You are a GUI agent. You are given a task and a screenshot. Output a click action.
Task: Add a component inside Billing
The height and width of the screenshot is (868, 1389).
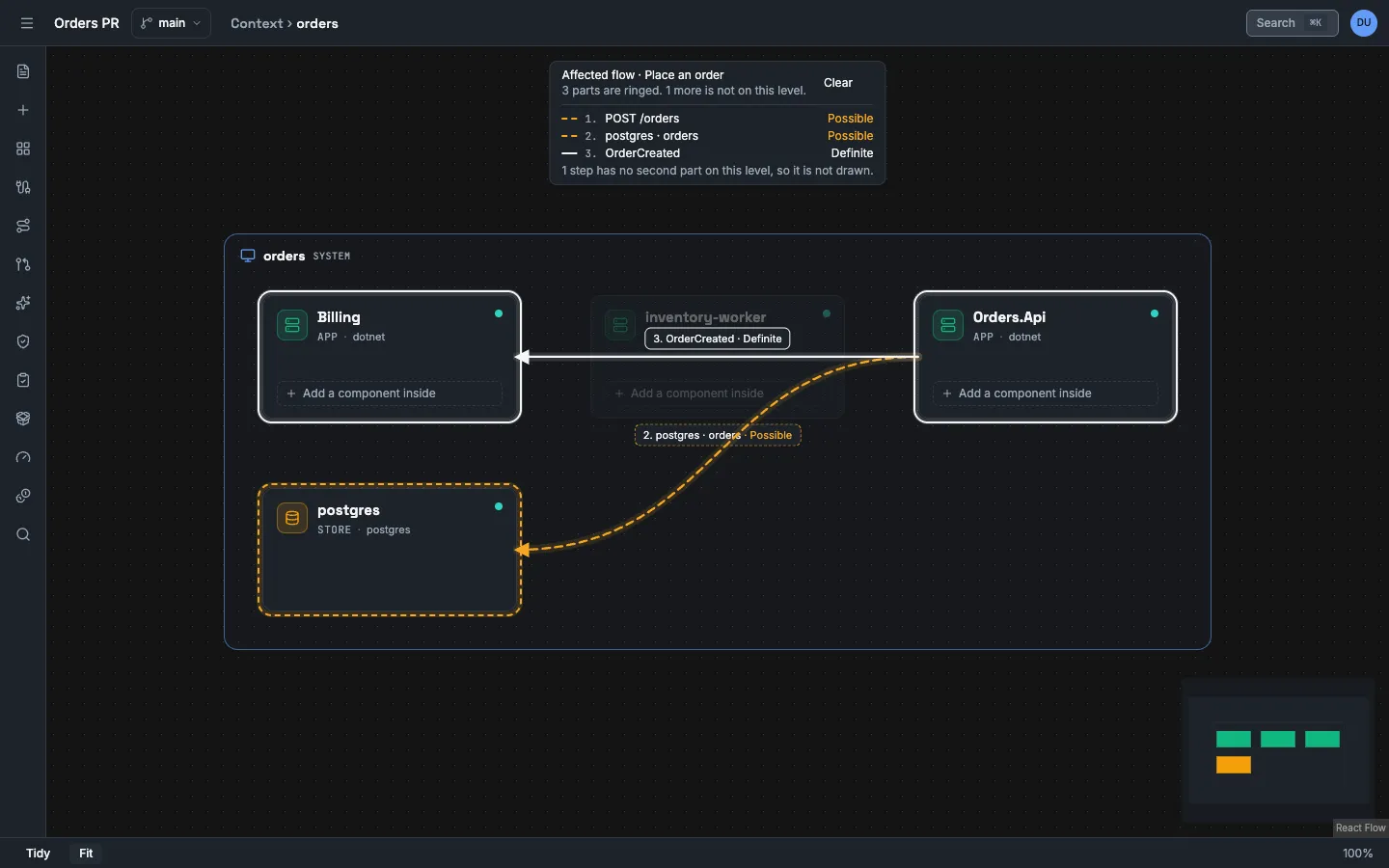(x=390, y=393)
